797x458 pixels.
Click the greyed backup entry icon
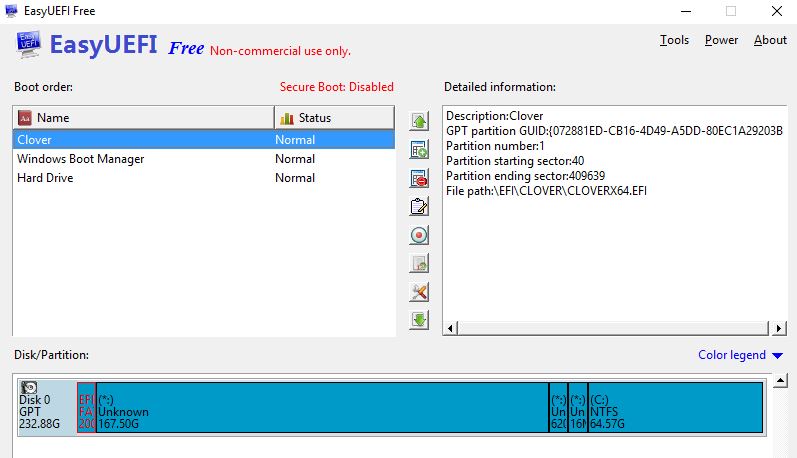click(x=419, y=263)
